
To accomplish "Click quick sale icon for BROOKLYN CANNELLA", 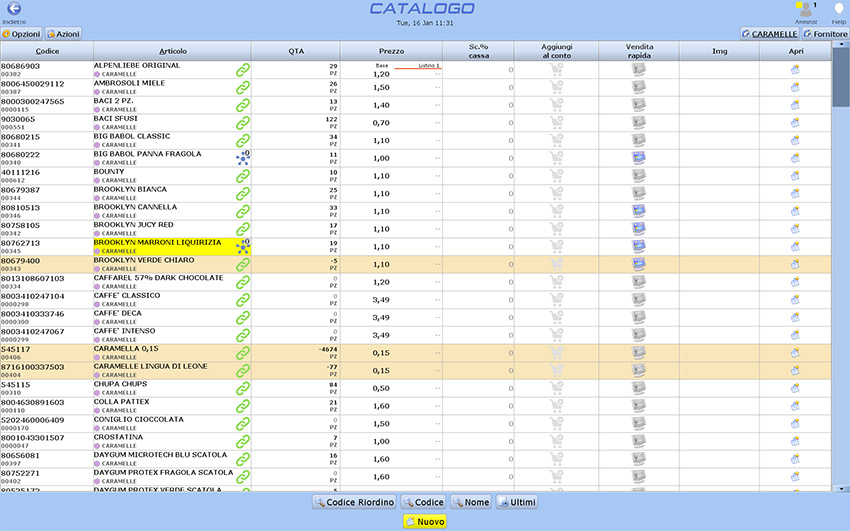I will [639, 210].
